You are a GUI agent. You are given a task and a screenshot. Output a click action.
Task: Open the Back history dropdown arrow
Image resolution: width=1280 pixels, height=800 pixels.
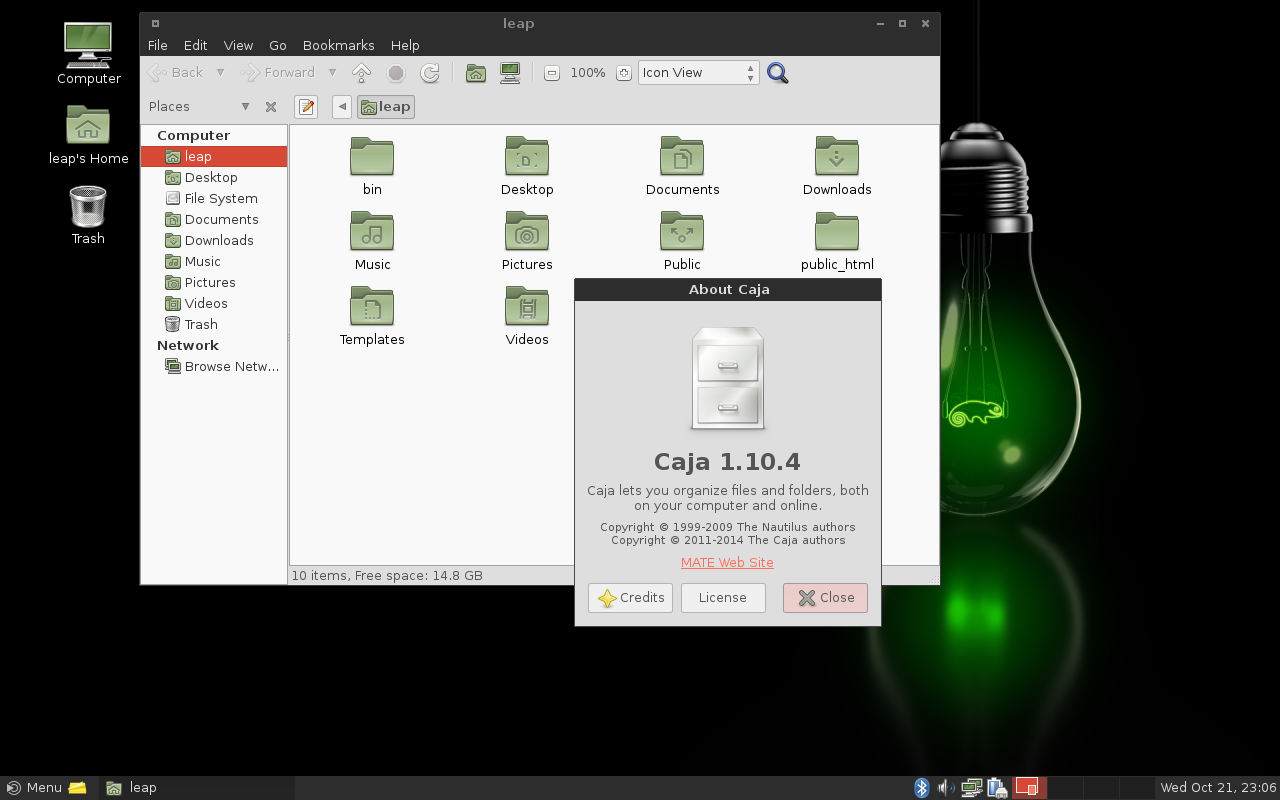[x=220, y=73]
